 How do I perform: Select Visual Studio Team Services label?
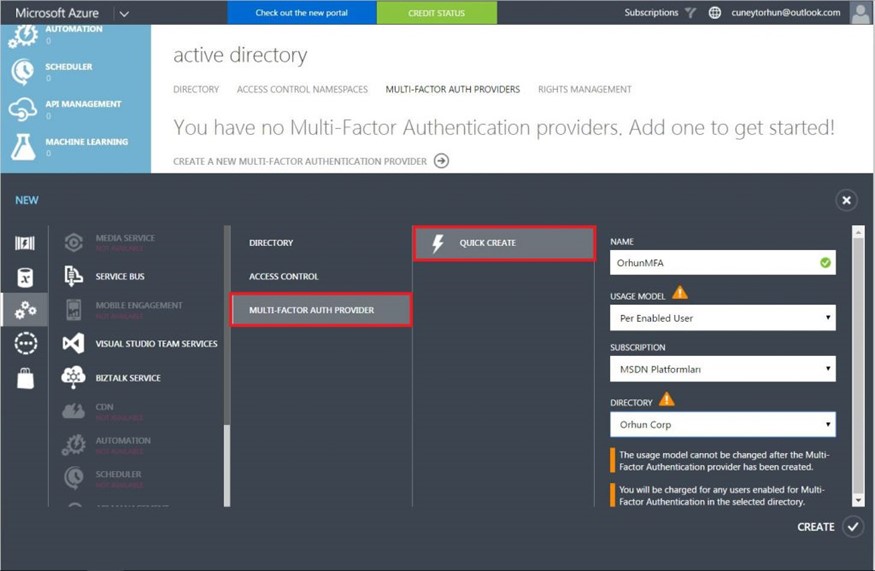(x=156, y=344)
